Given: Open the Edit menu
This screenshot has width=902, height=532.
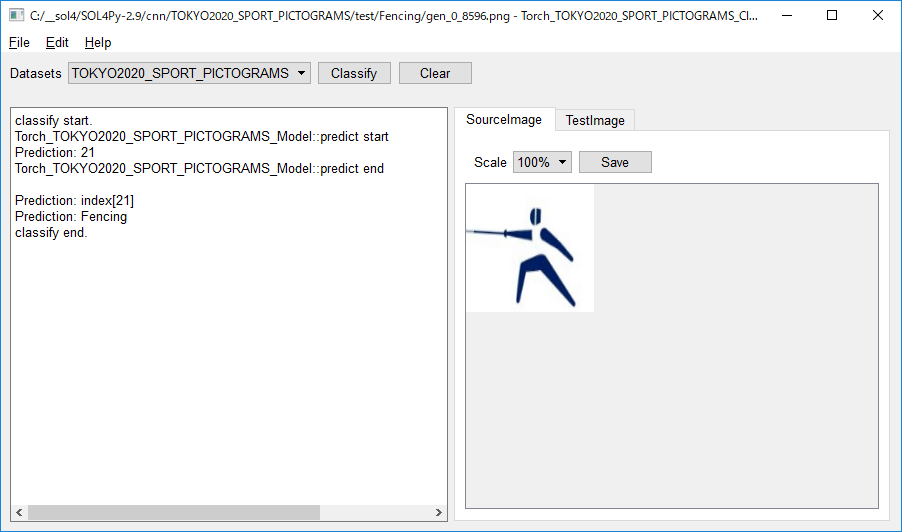Looking at the screenshot, I should (x=57, y=43).
